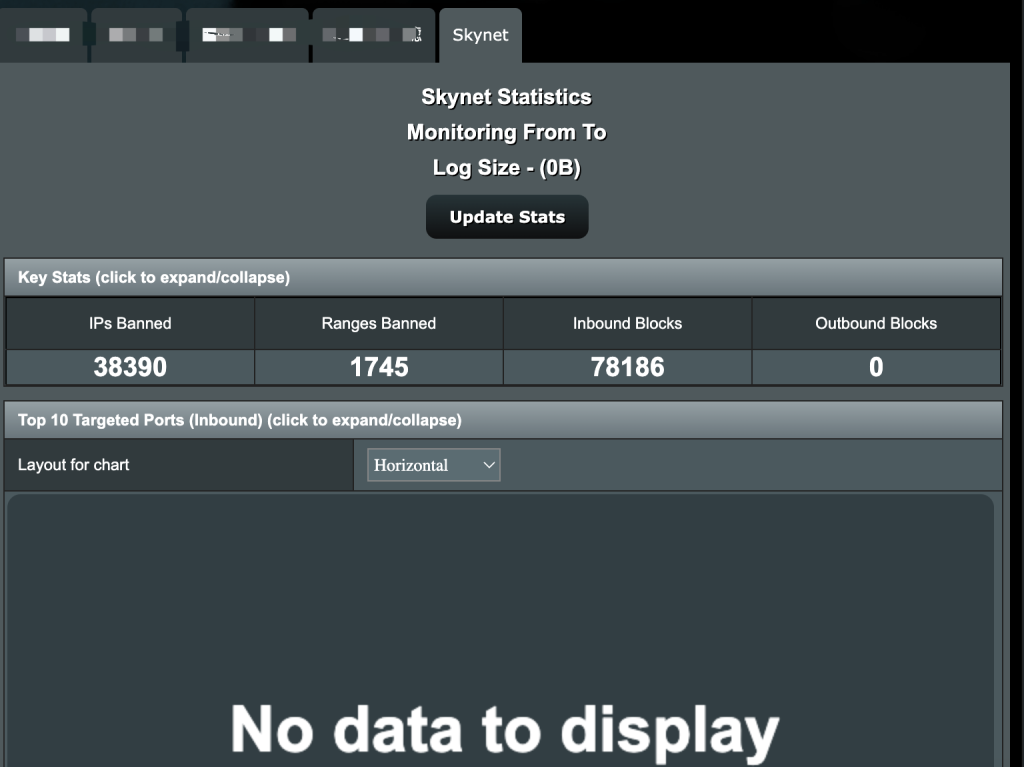Click the Log Size - (0B) text
The height and width of the screenshot is (767, 1024).
507,167
